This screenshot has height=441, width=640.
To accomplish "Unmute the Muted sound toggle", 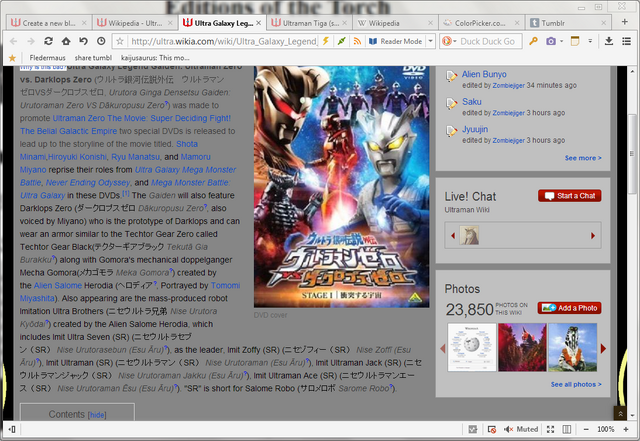I will click(x=521, y=429).
